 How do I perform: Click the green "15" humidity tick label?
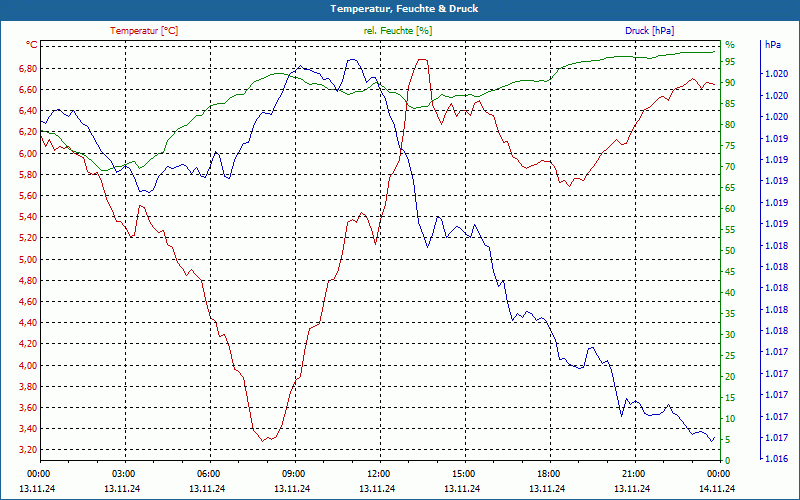(x=730, y=398)
